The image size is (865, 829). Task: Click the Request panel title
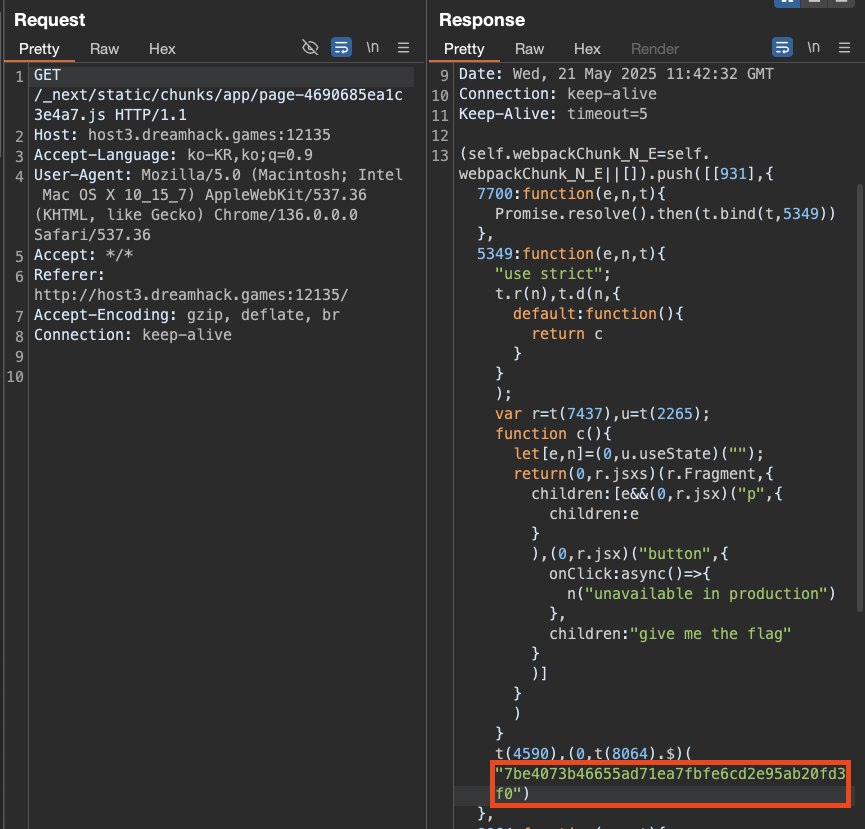pyautogui.click(x=50, y=20)
